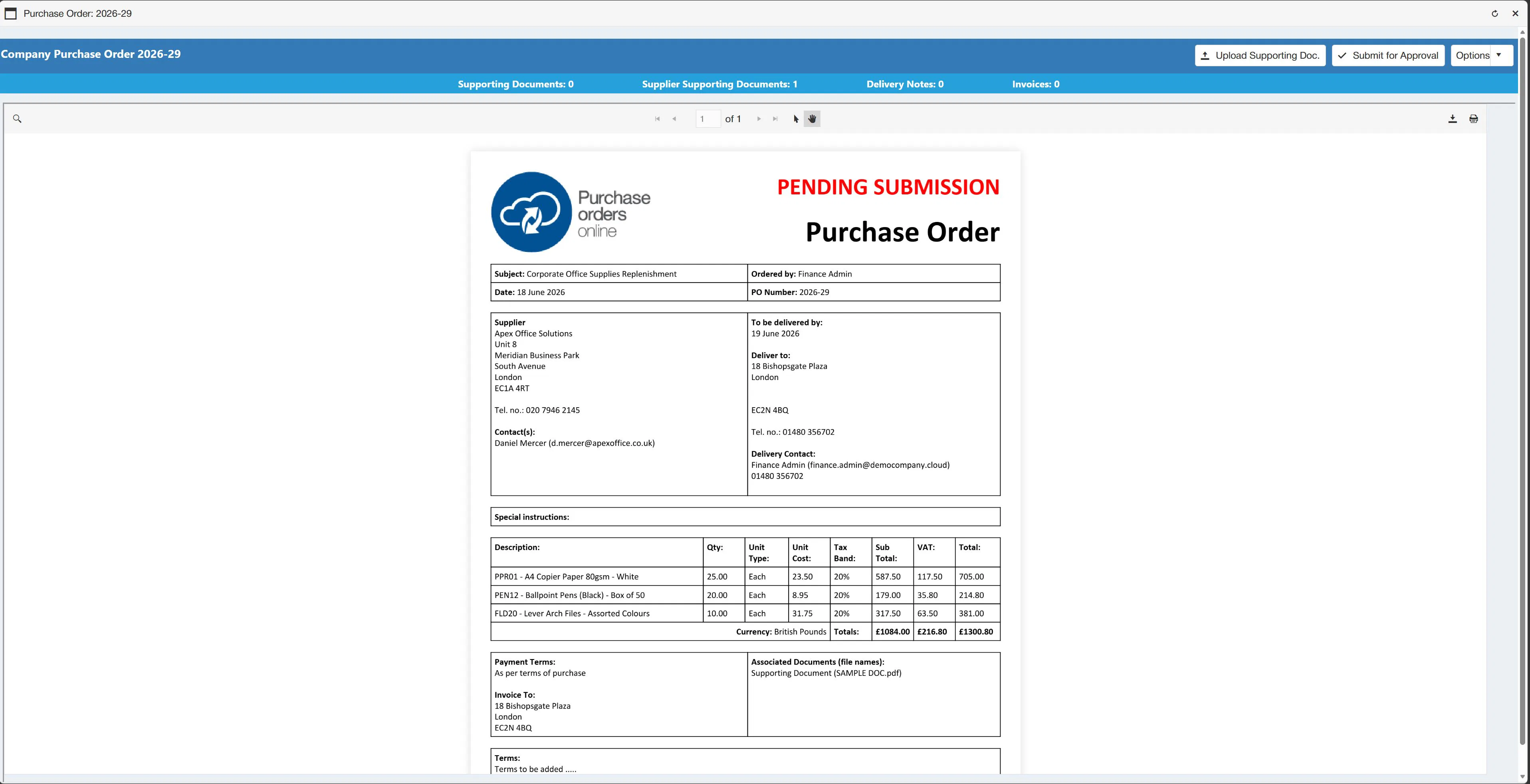Open Supporting Documents: 0 tab
The width and height of the screenshot is (1530, 784).
515,84
